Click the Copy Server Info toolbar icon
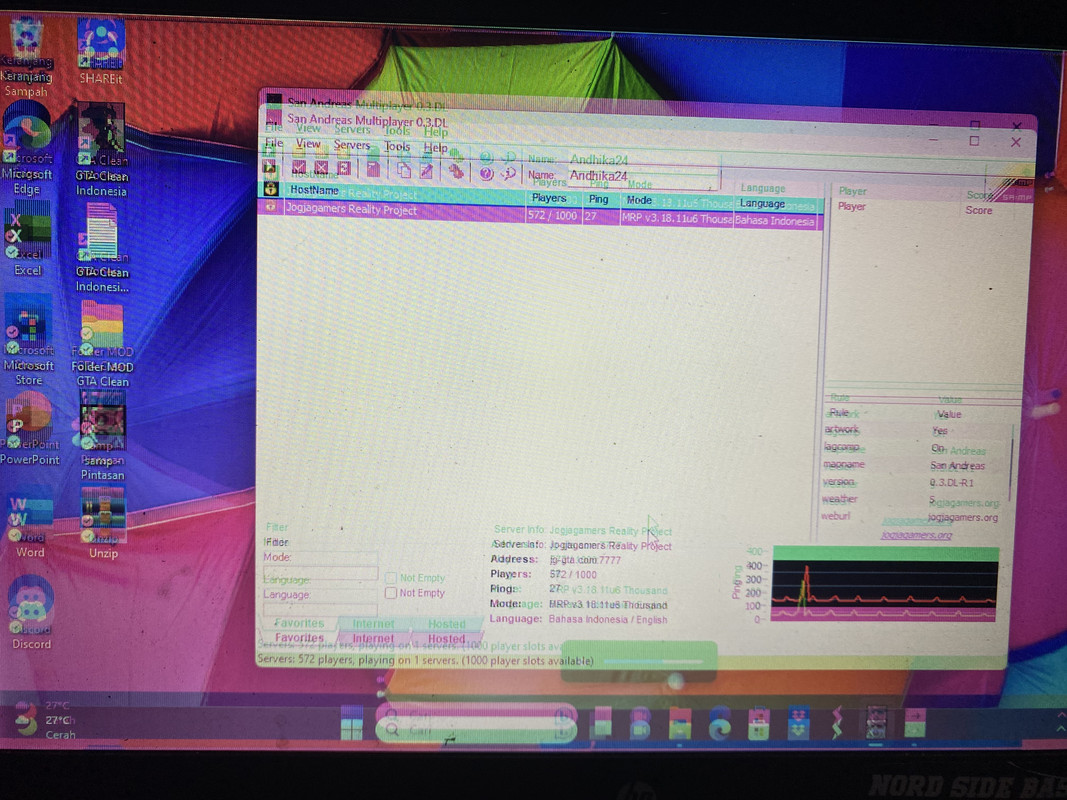 [x=404, y=169]
